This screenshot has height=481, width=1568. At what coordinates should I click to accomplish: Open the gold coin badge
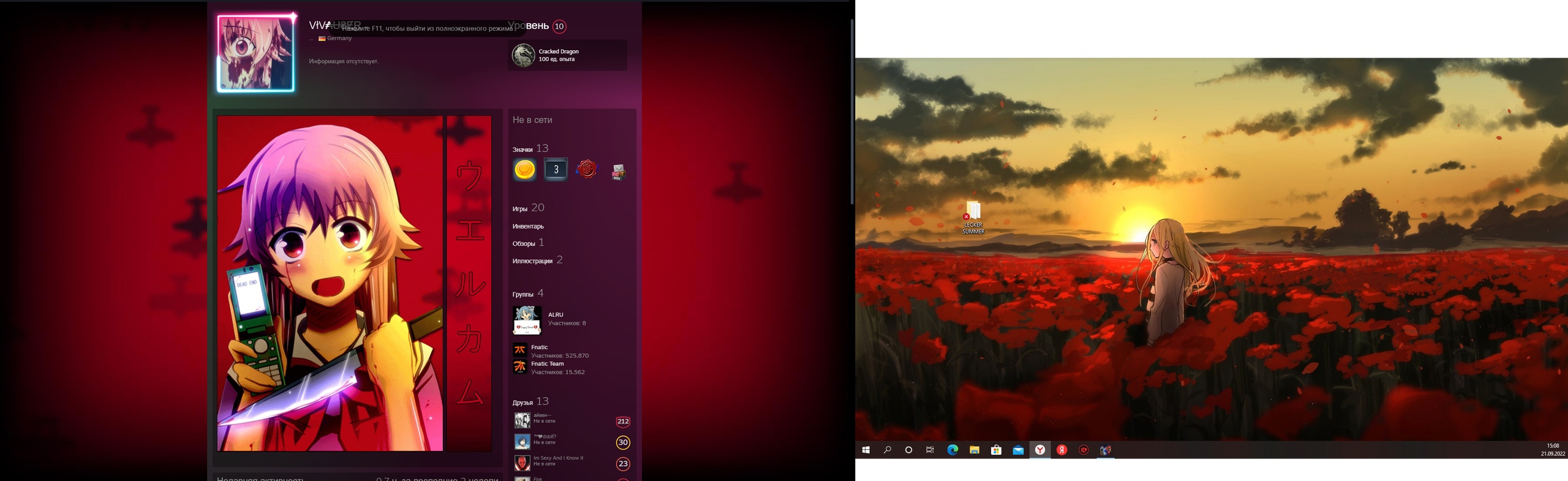coord(524,170)
